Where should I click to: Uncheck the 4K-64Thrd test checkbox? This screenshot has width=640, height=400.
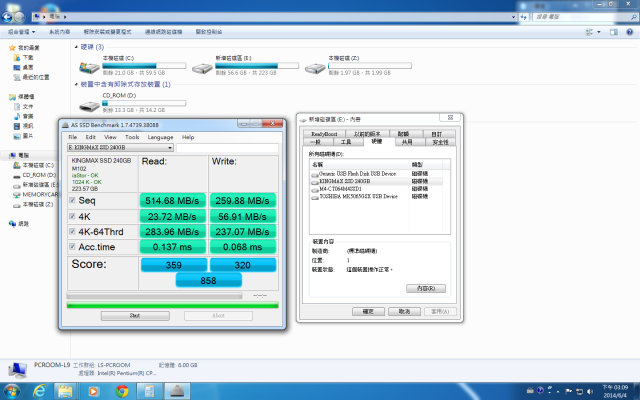[72, 231]
